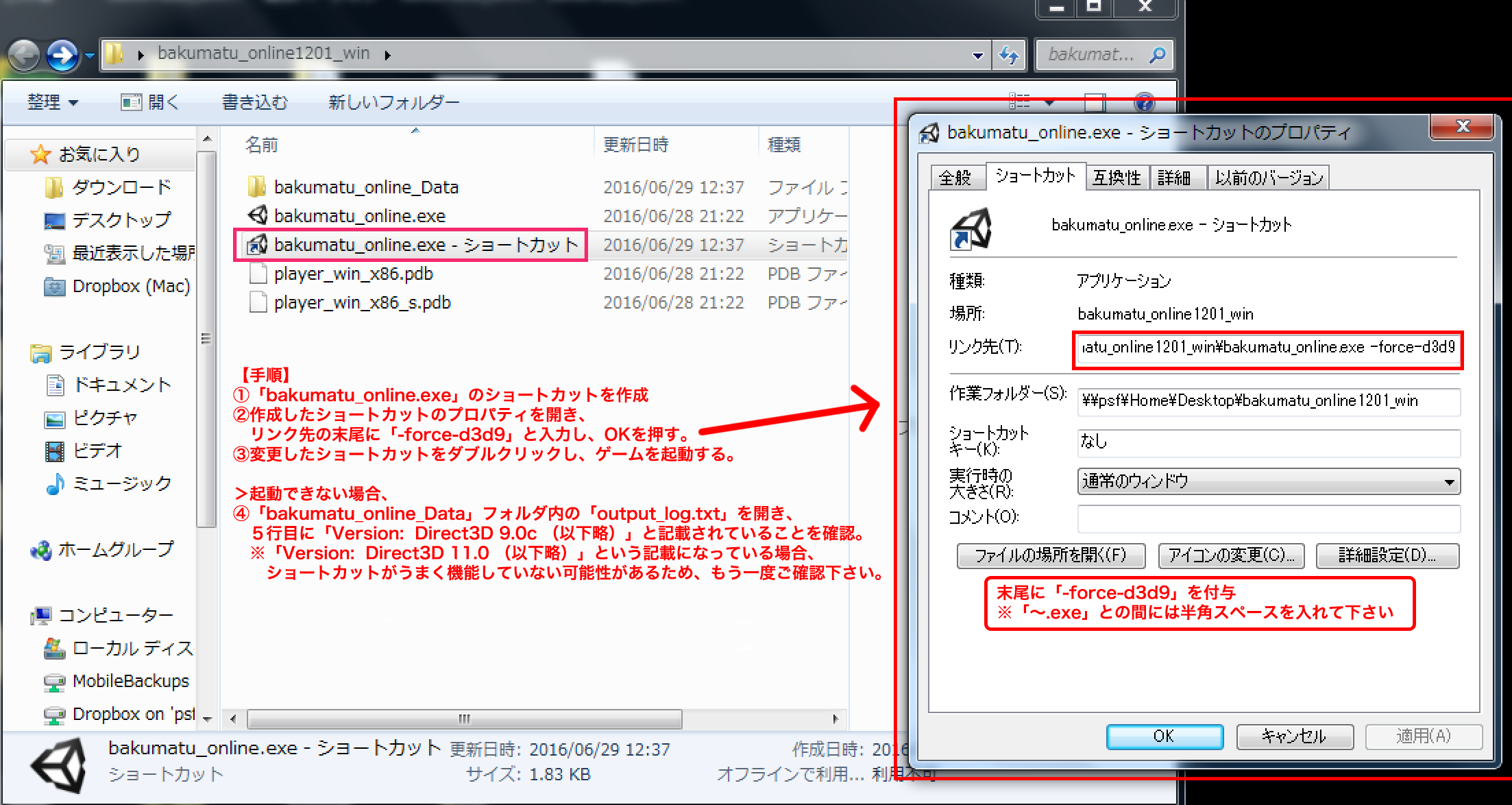1512x805 pixels.
Task: Click ビデオ library icon in sidebar
Action: (54, 451)
